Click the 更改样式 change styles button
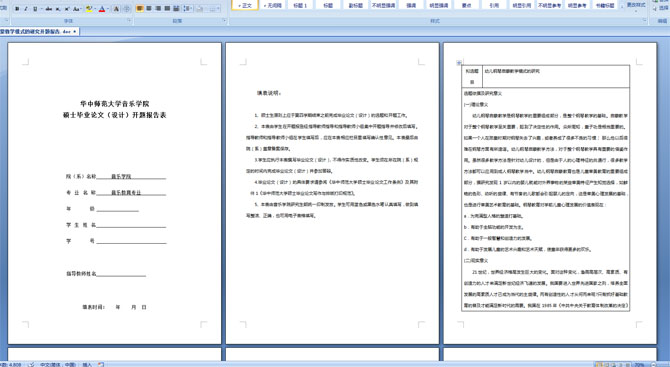The height and width of the screenshot is (367, 670). point(635,5)
